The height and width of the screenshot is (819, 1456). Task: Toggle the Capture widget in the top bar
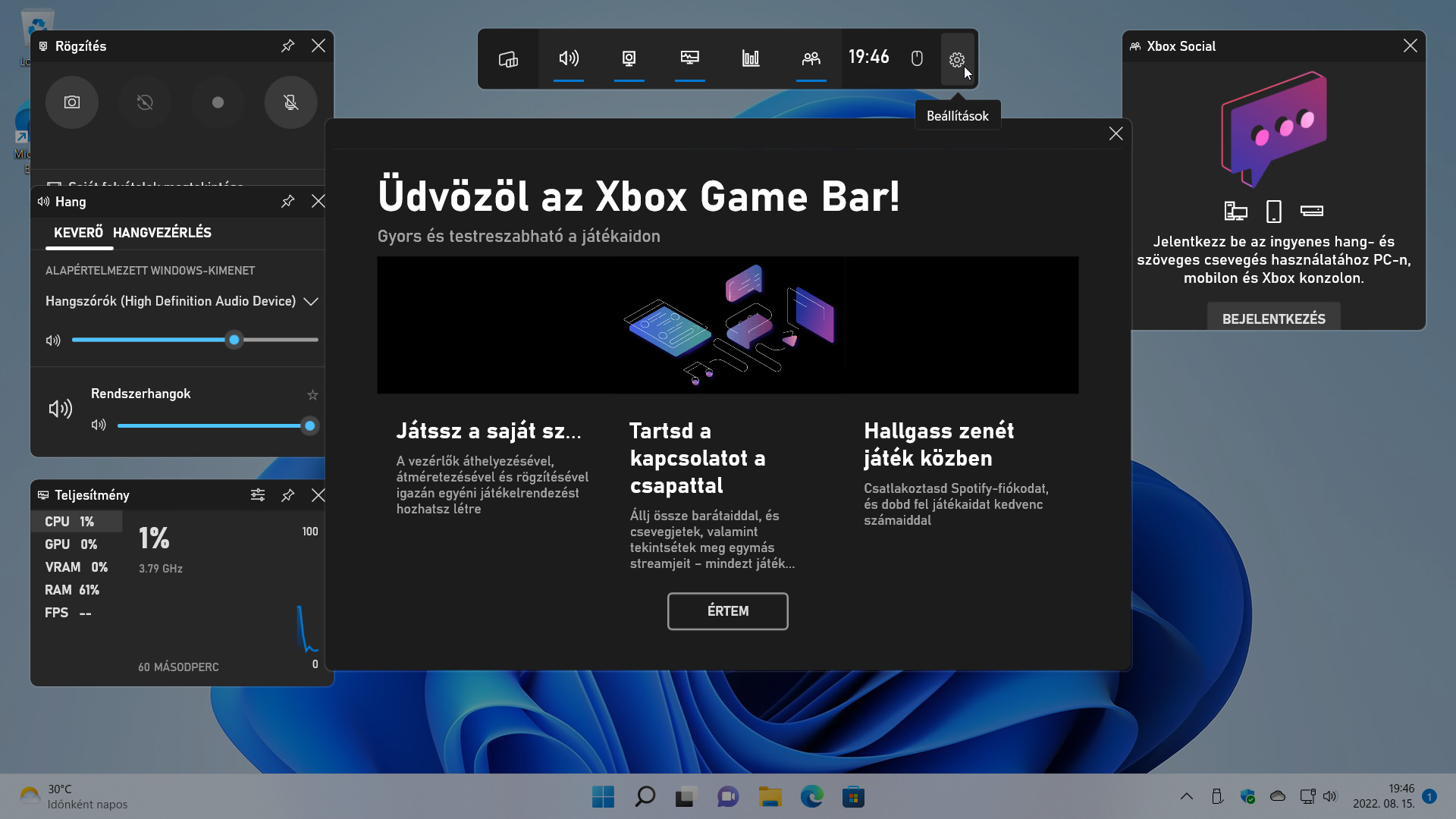(629, 59)
